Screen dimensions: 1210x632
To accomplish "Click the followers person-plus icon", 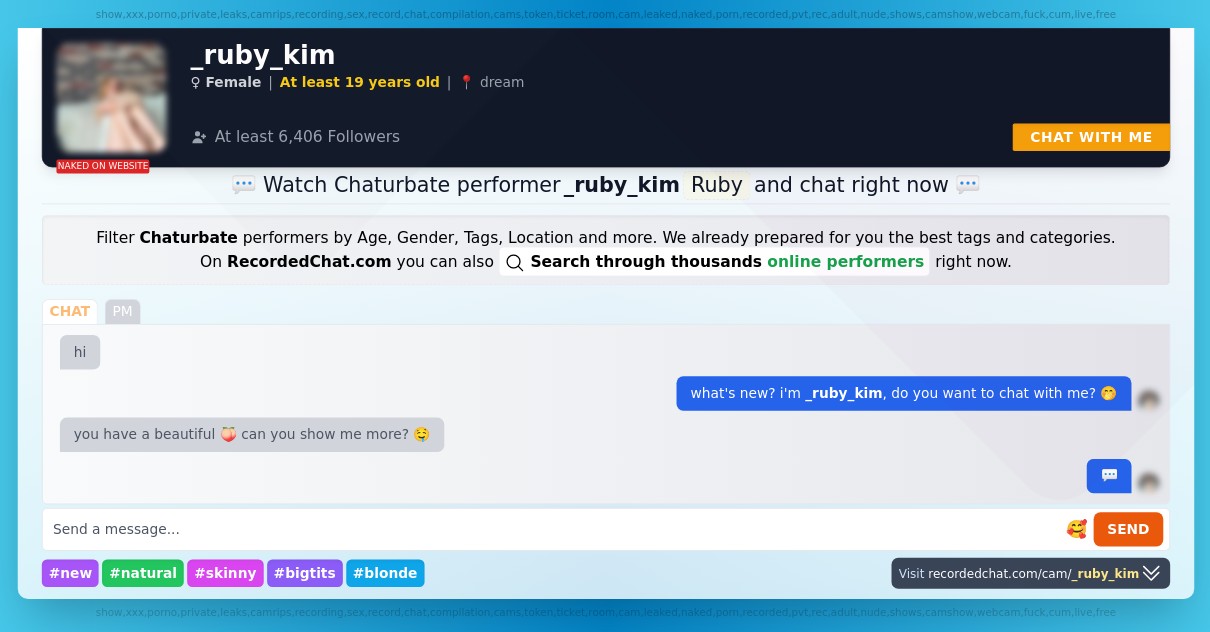I will [x=199, y=137].
